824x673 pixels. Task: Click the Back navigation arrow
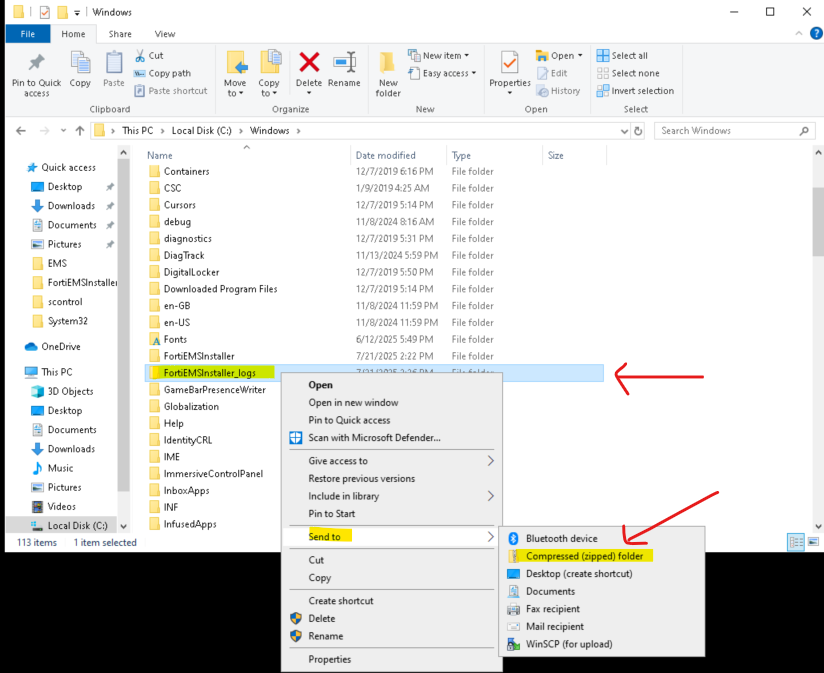click(x=21, y=131)
